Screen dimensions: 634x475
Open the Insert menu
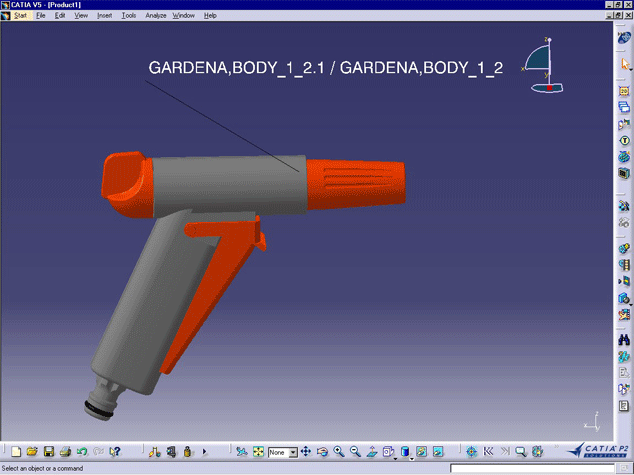(104, 15)
